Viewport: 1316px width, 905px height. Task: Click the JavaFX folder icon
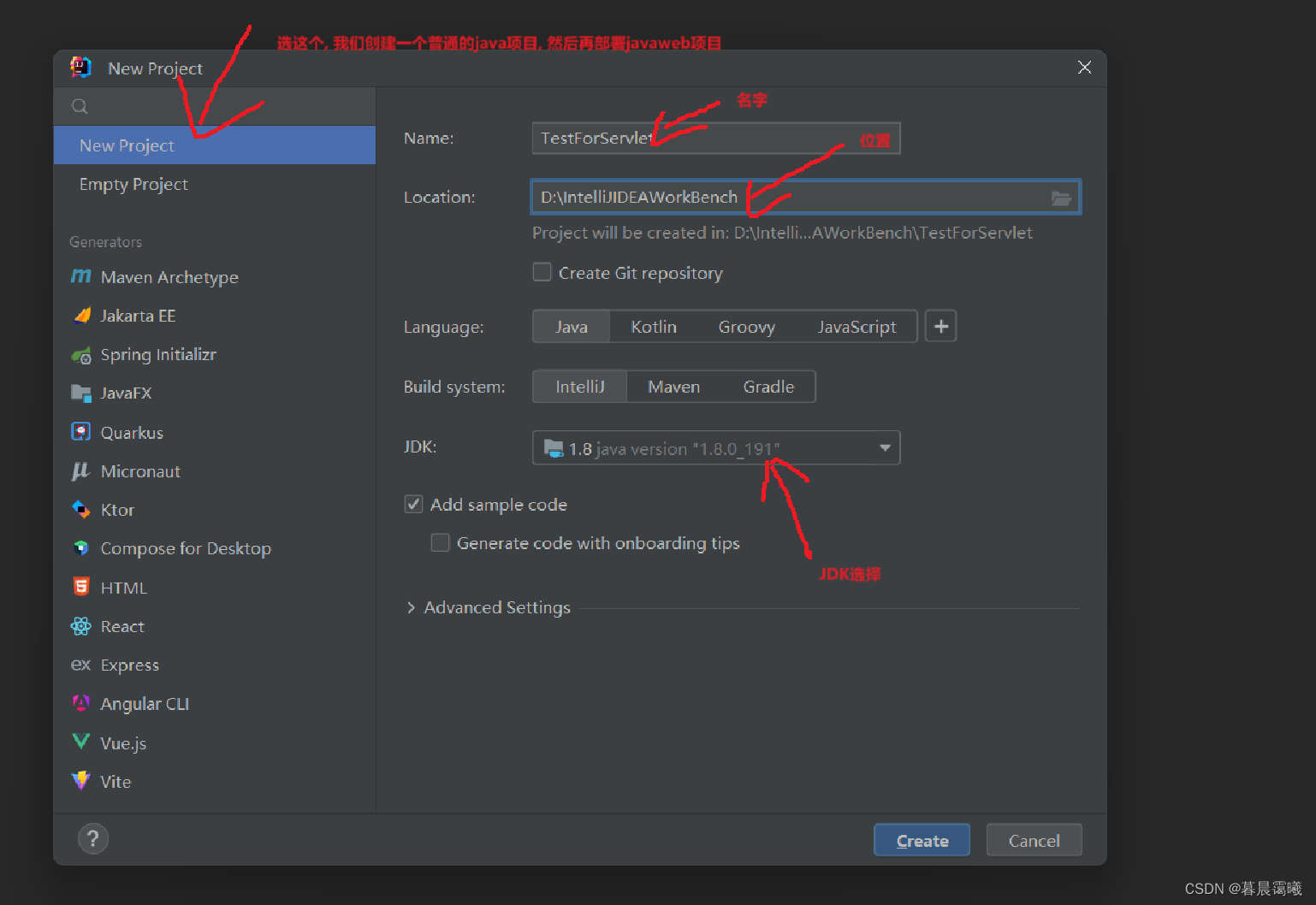coord(81,393)
